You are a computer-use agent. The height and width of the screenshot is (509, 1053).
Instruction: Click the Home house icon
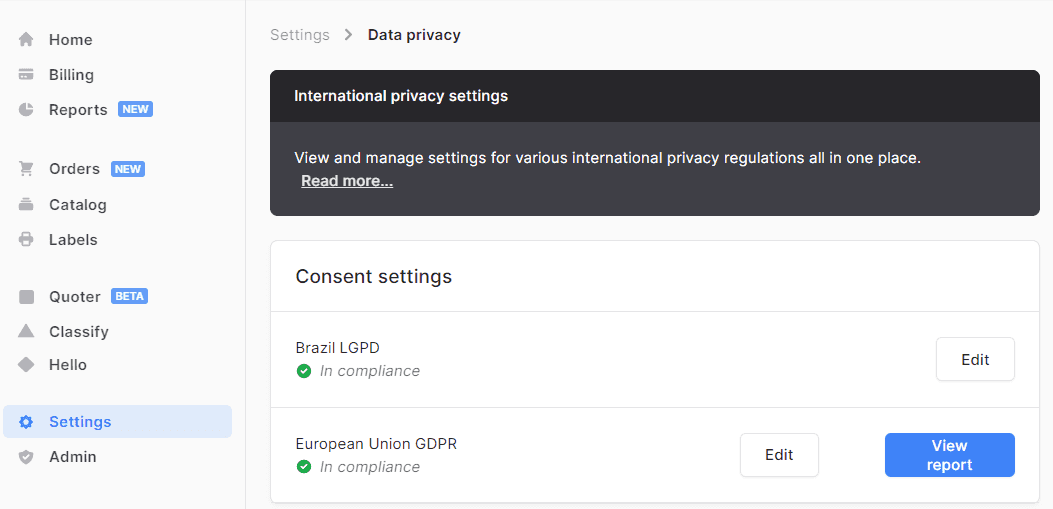coord(26,40)
